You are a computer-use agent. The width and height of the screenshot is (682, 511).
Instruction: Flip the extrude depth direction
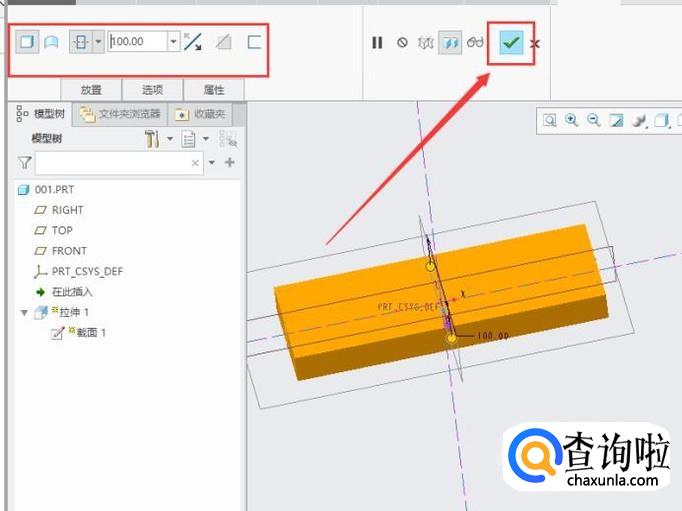(x=193, y=42)
